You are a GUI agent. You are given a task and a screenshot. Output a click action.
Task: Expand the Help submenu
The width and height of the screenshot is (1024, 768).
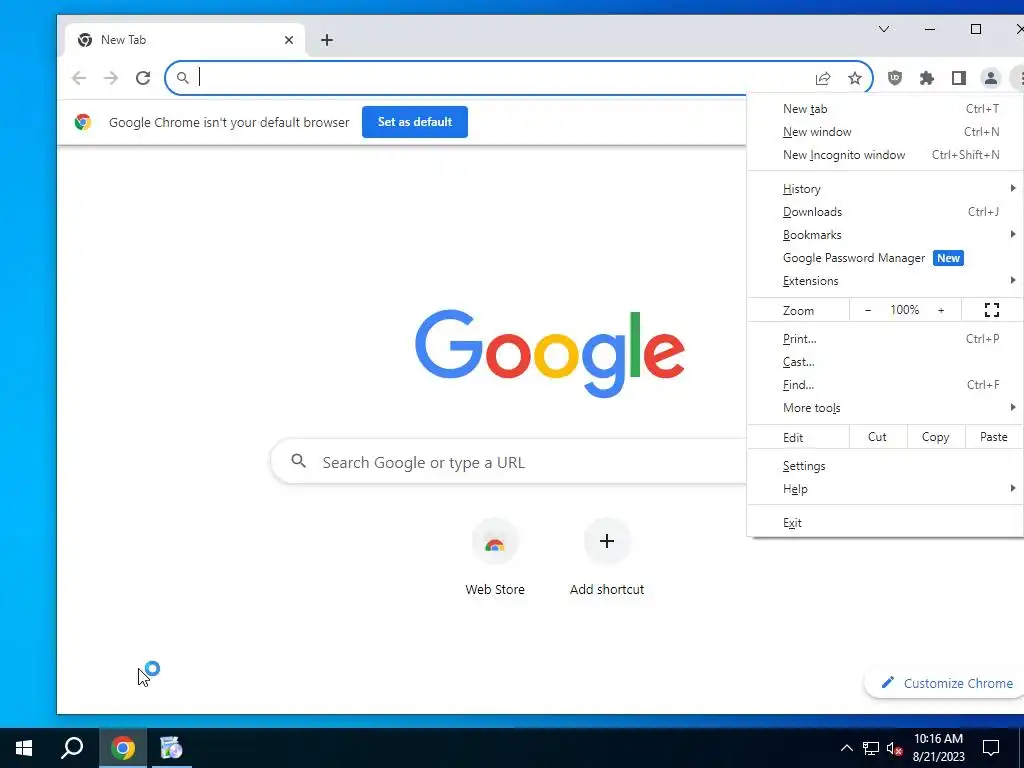click(x=885, y=489)
